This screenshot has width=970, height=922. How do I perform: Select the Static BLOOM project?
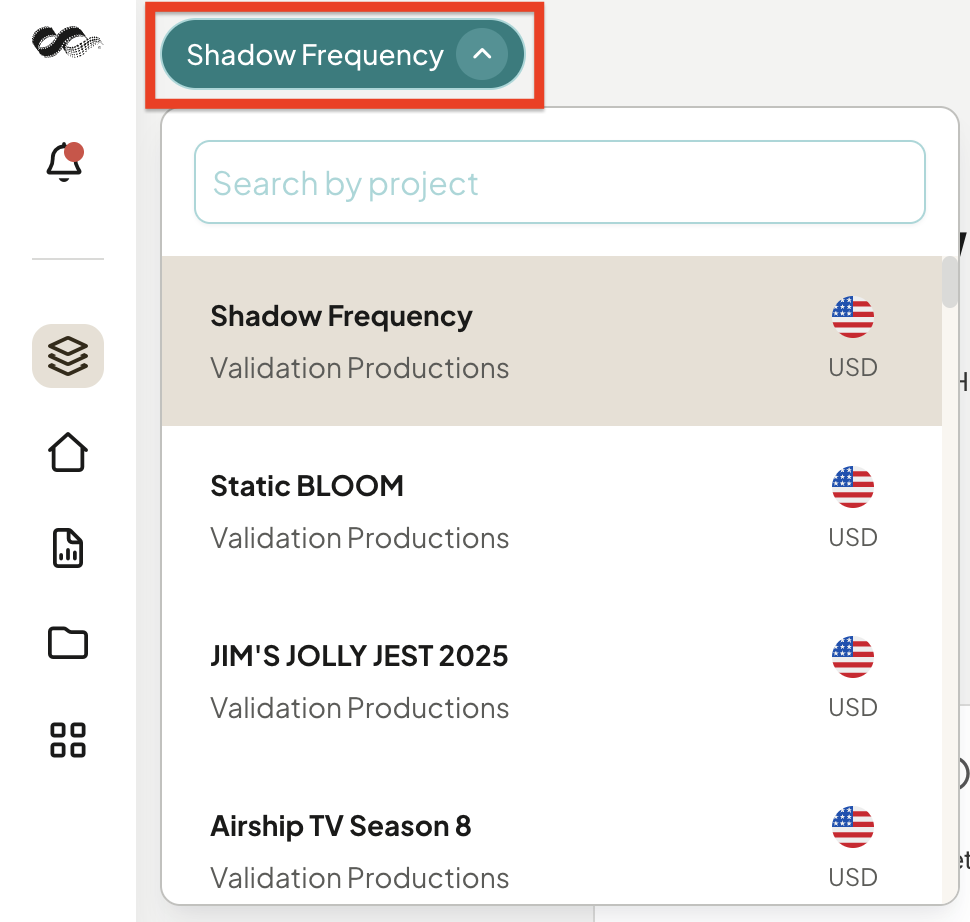point(551,511)
